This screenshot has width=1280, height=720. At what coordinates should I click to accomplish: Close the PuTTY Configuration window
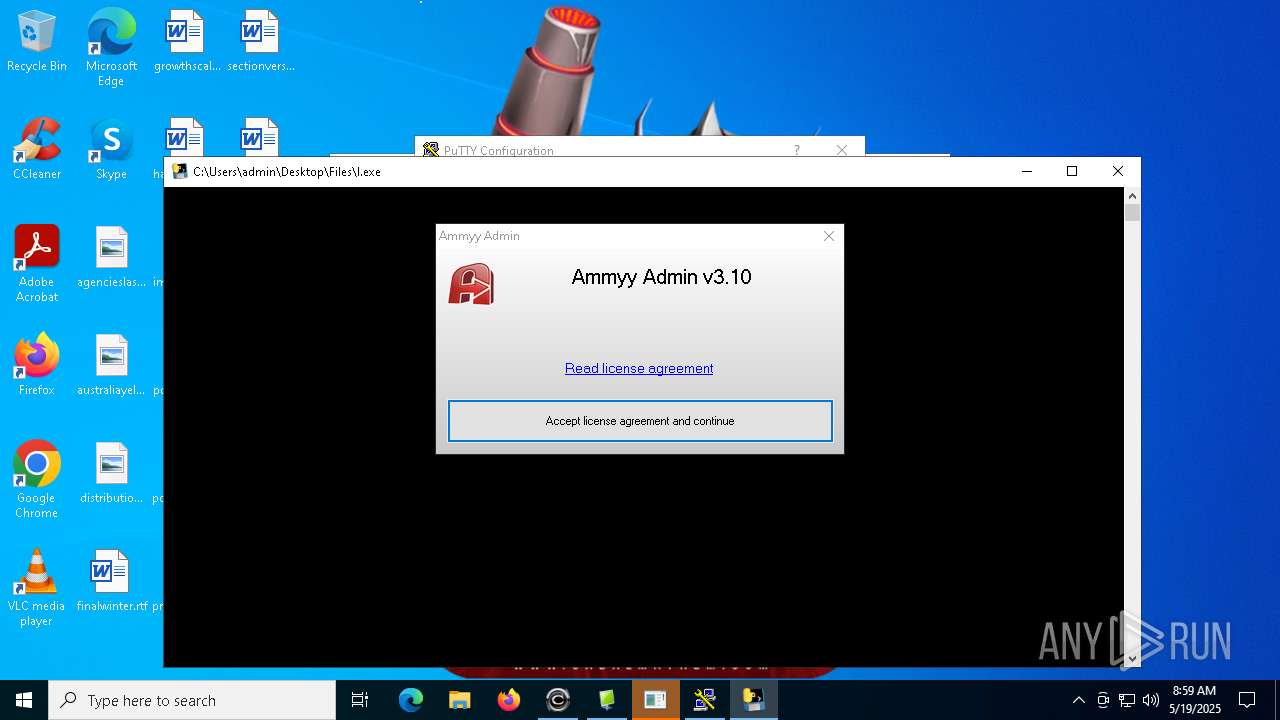[842, 150]
